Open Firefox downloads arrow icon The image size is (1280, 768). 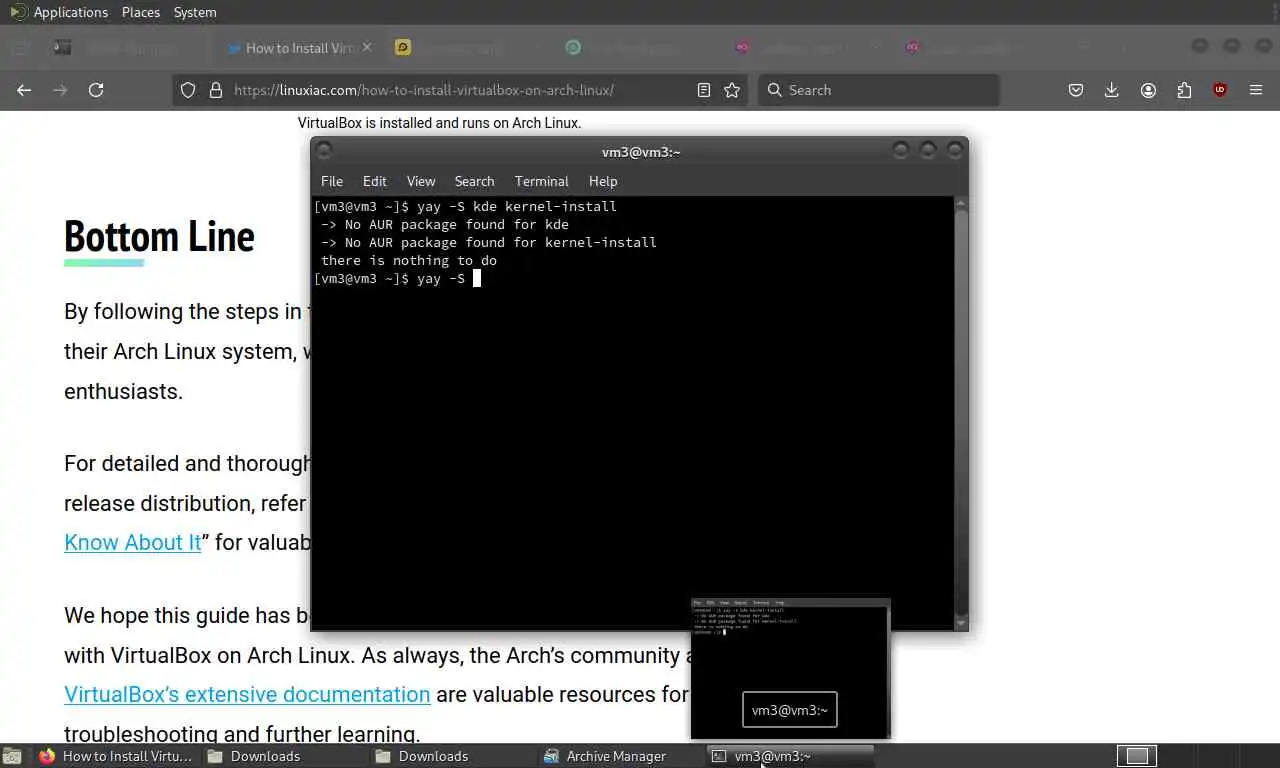tap(1112, 90)
